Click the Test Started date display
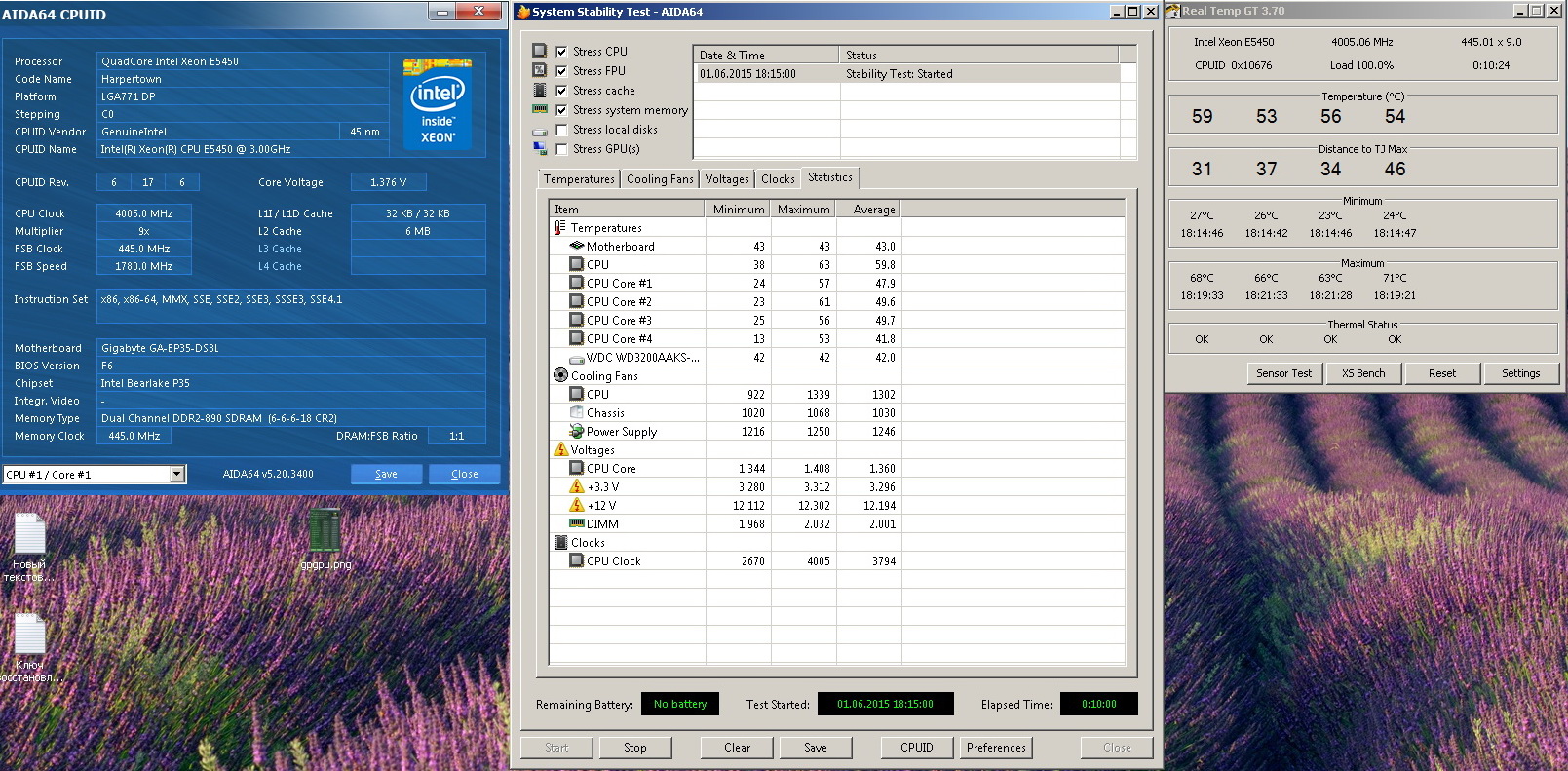 (885, 704)
